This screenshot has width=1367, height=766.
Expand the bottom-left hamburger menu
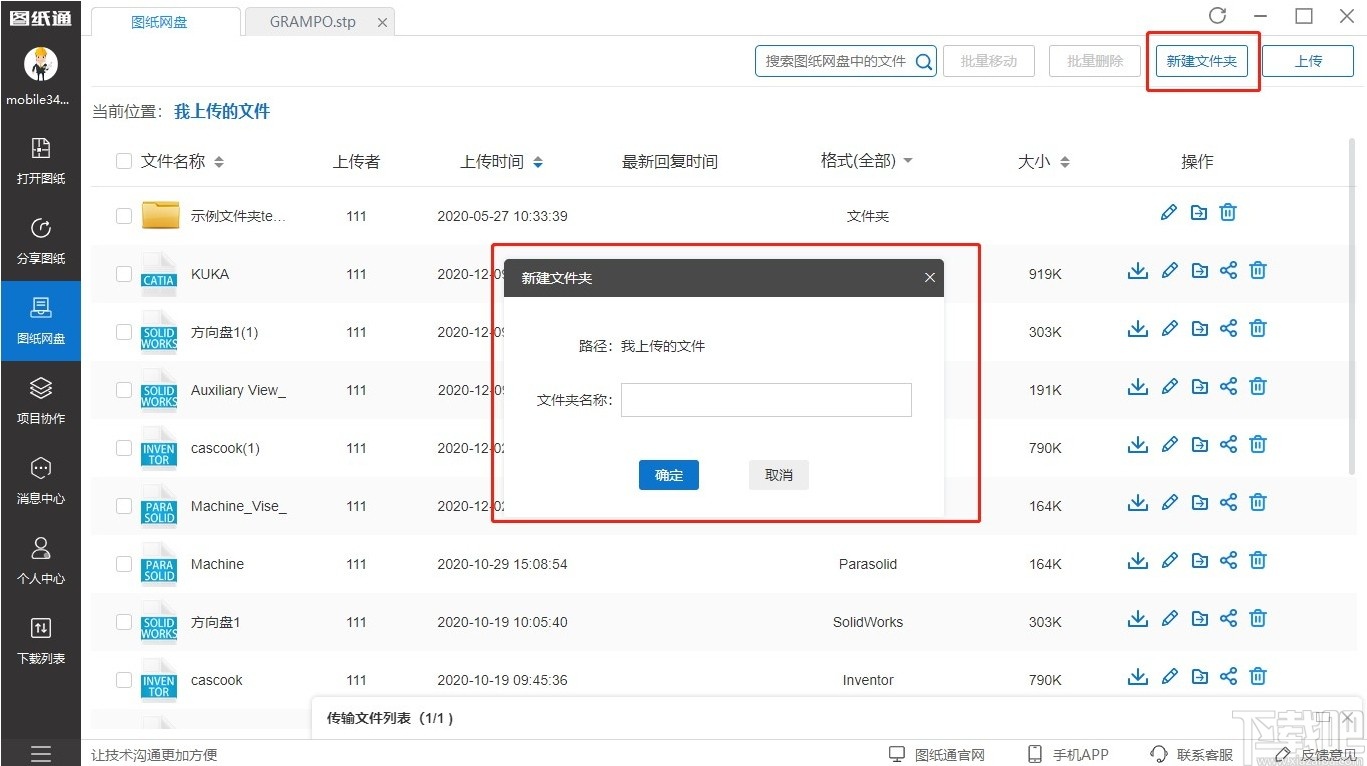[x=40, y=753]
